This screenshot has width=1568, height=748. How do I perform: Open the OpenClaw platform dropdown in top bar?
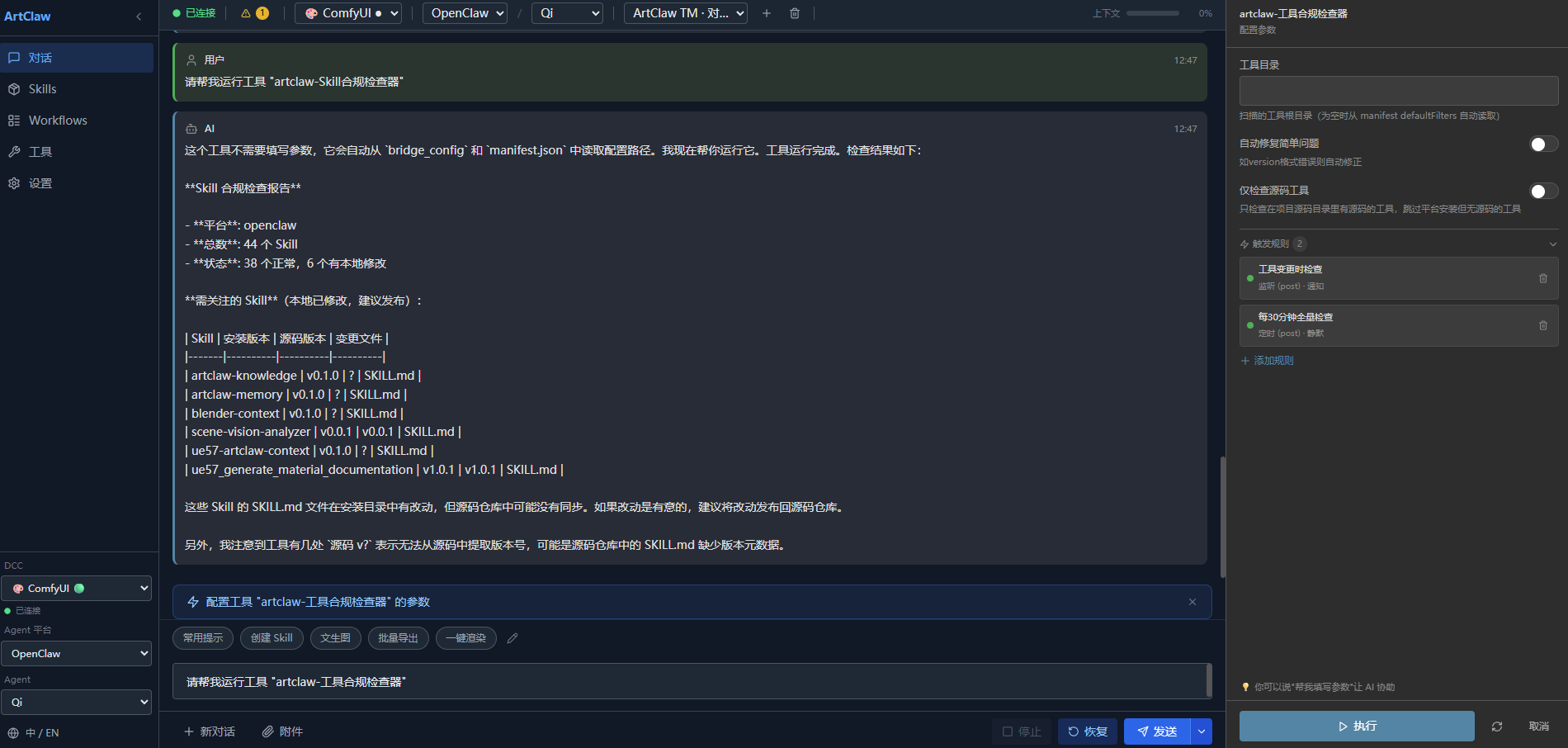pos(465,13)
